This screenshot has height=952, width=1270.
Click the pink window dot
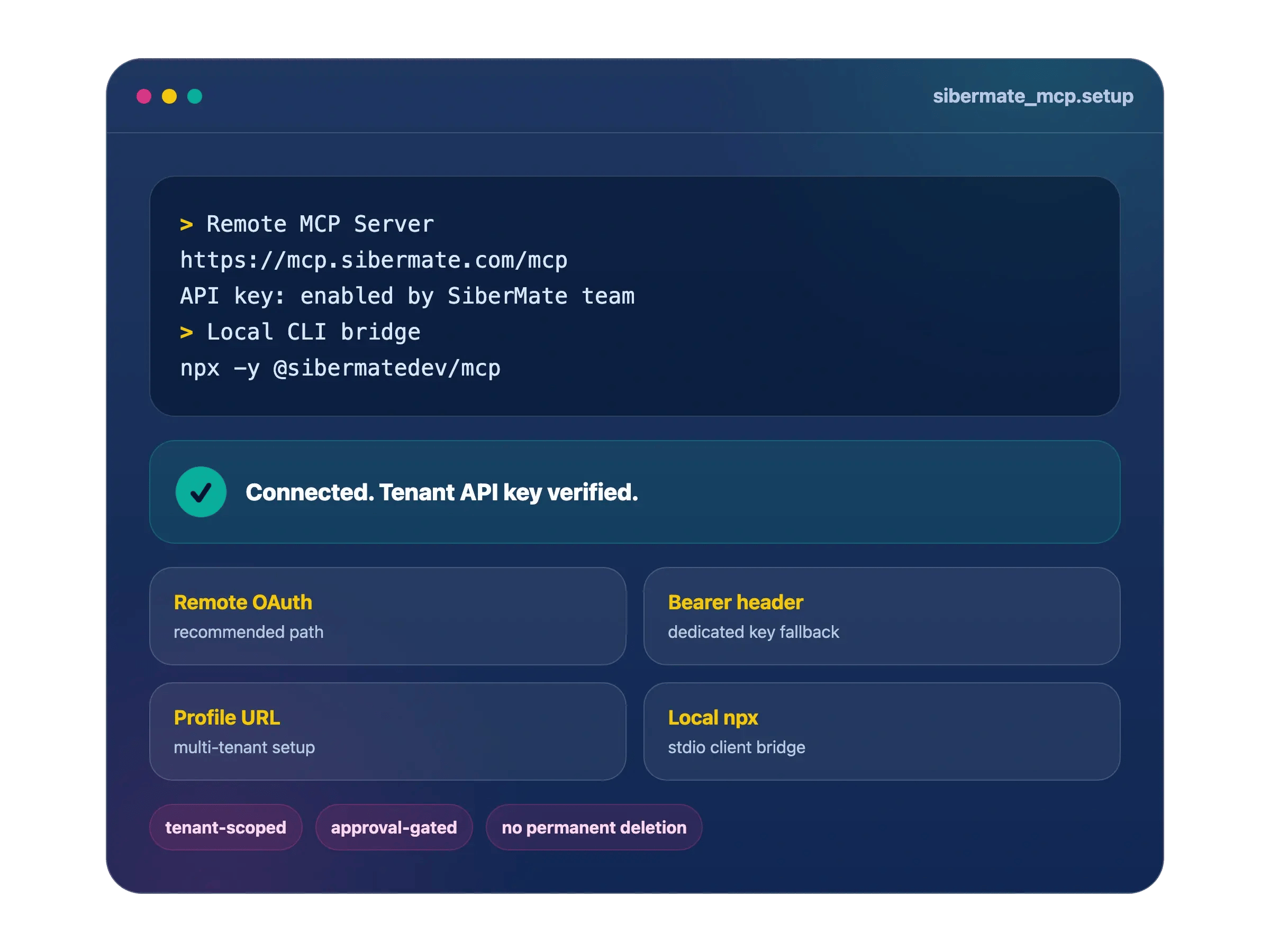(143, 96)
